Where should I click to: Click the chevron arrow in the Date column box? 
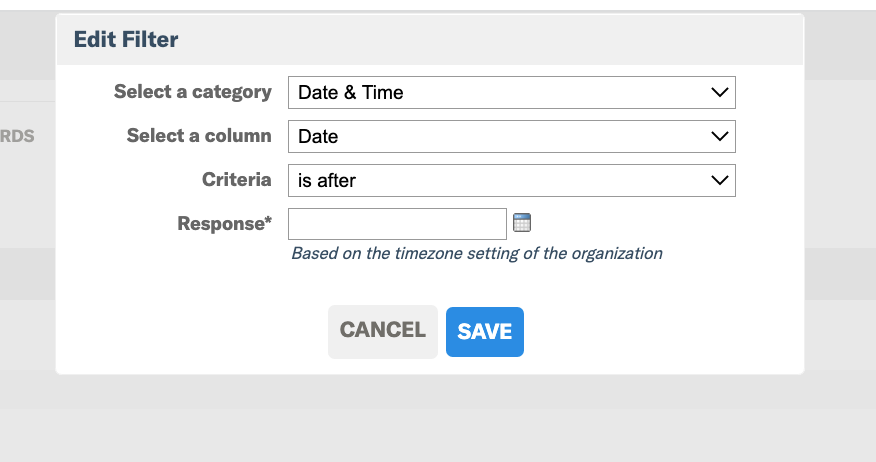tap(720, 136)
